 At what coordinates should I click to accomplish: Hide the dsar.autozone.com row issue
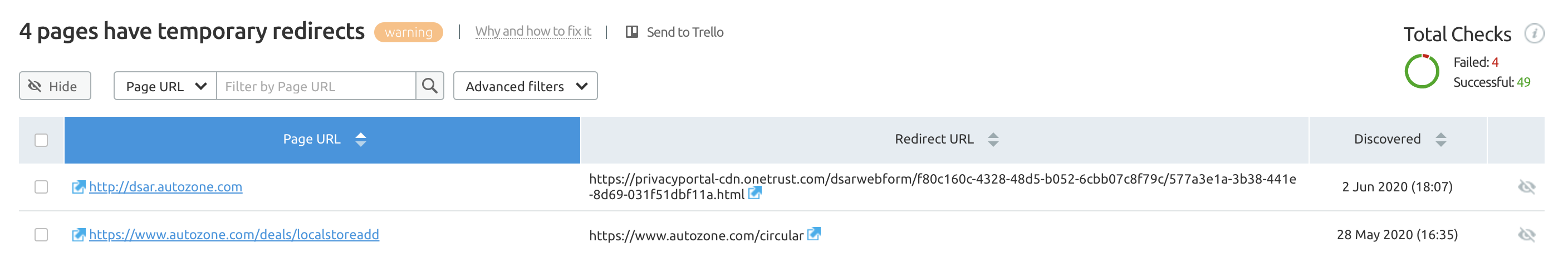coord(1526,187)
